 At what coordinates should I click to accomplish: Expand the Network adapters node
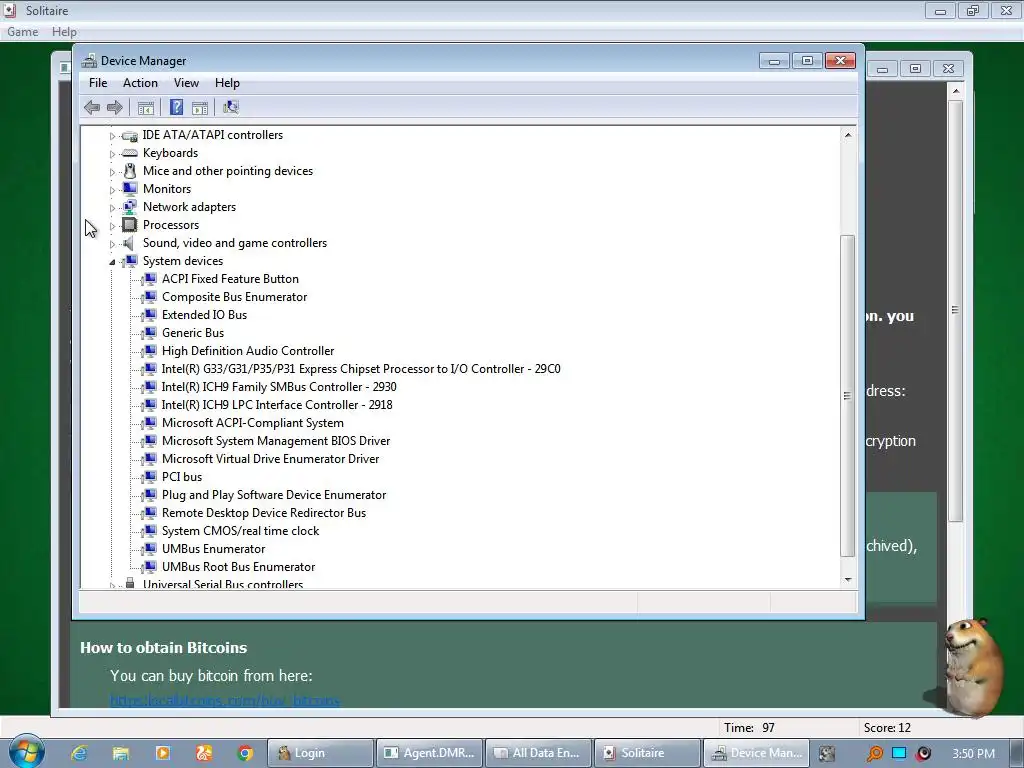[x=112, y=208]
